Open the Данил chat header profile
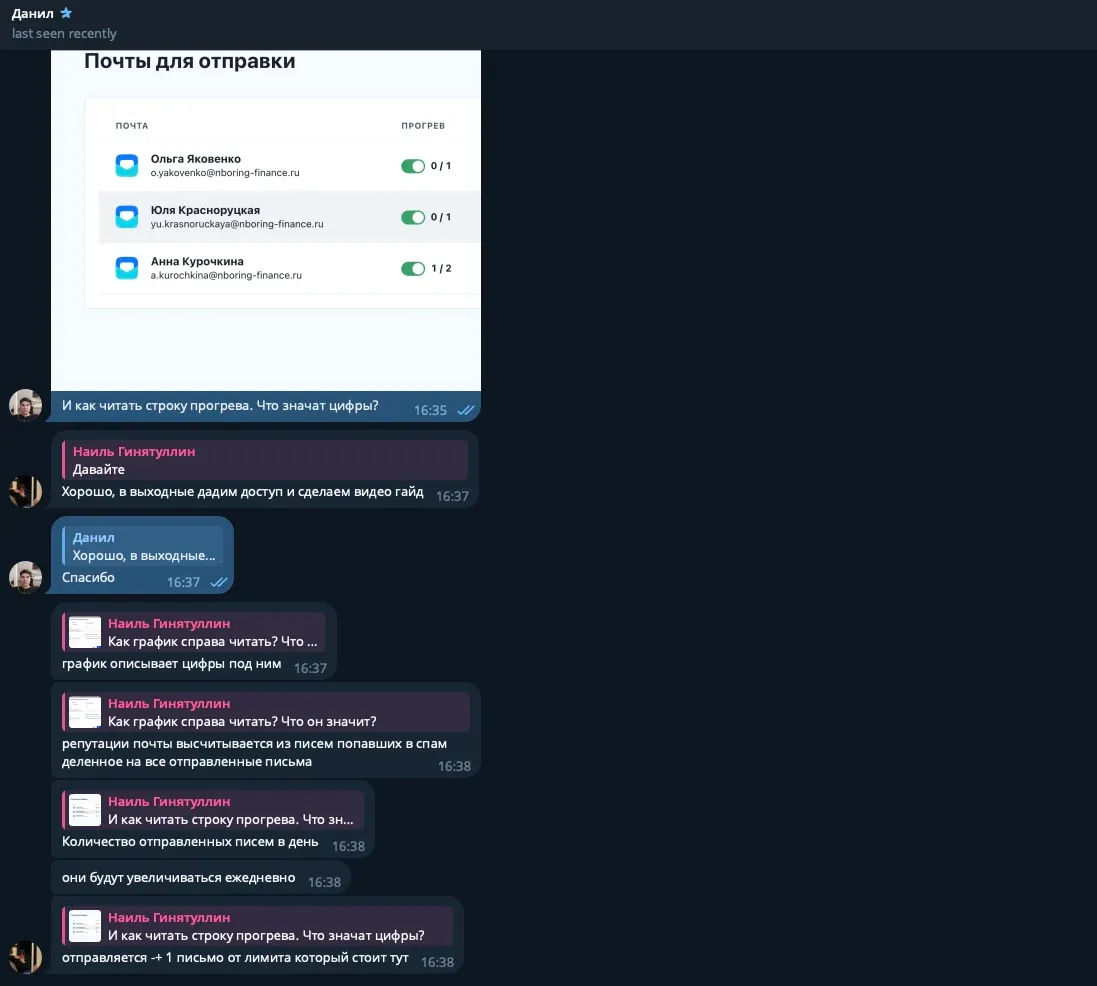This screenshot has height=986, width=1097. pos(35,13)
